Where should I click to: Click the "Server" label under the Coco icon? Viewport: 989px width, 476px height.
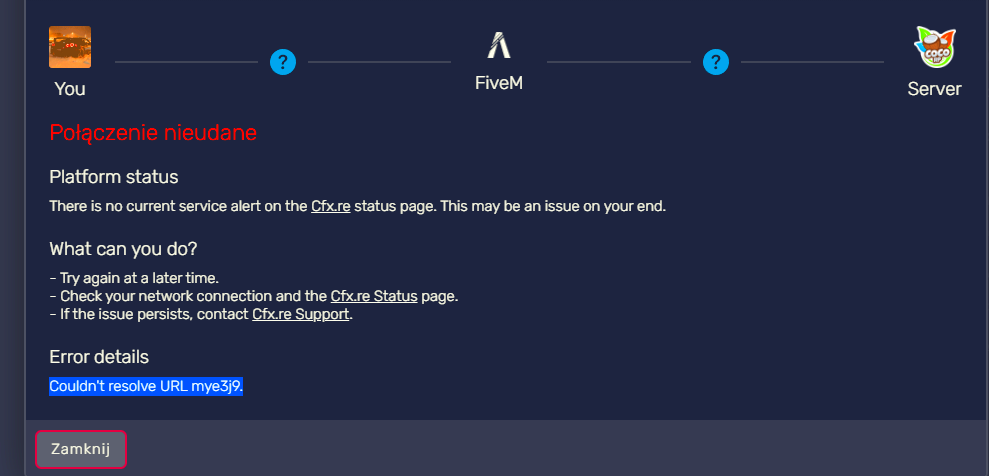point(935,89)
